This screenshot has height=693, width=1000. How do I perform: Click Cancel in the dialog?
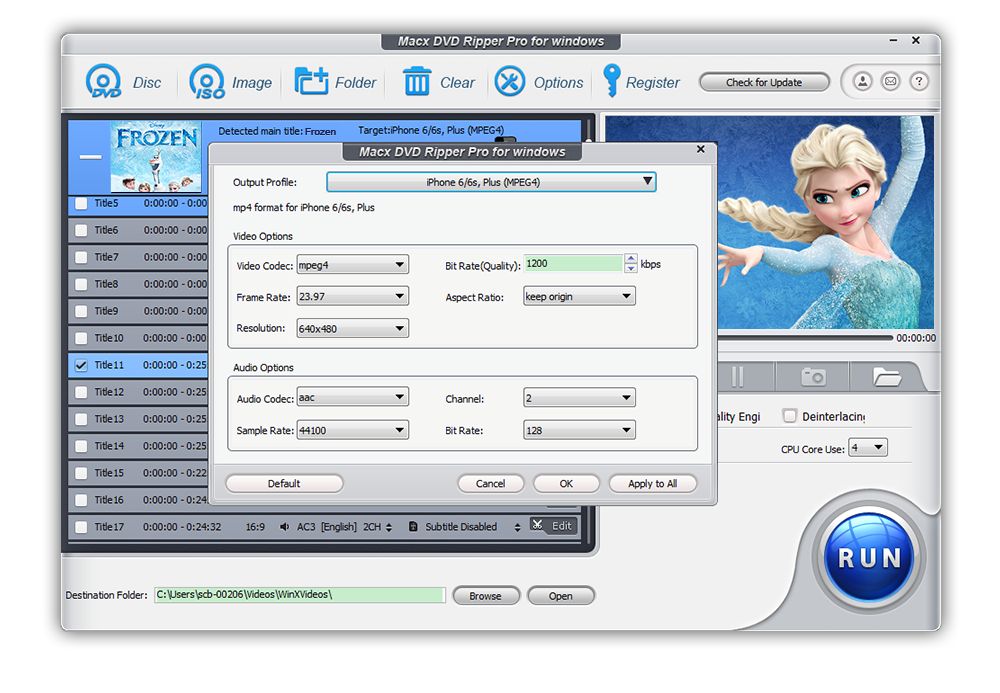tap(490, 483)
